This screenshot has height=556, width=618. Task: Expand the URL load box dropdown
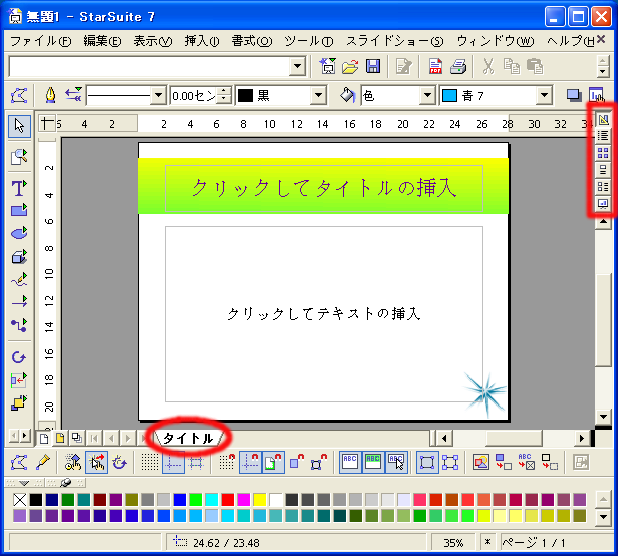point(298,66)
